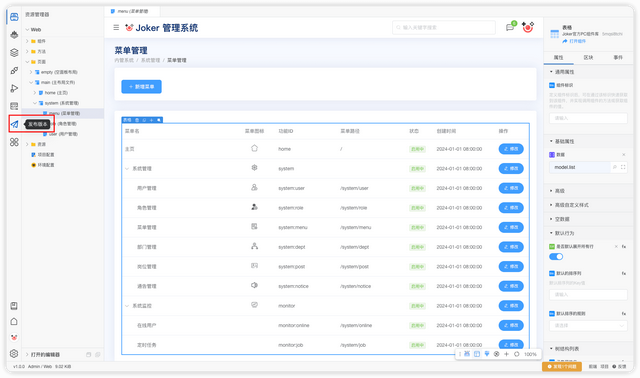Toggle the hamburger menu beside Joker title
640x378 pixels.
click(116, 27)
